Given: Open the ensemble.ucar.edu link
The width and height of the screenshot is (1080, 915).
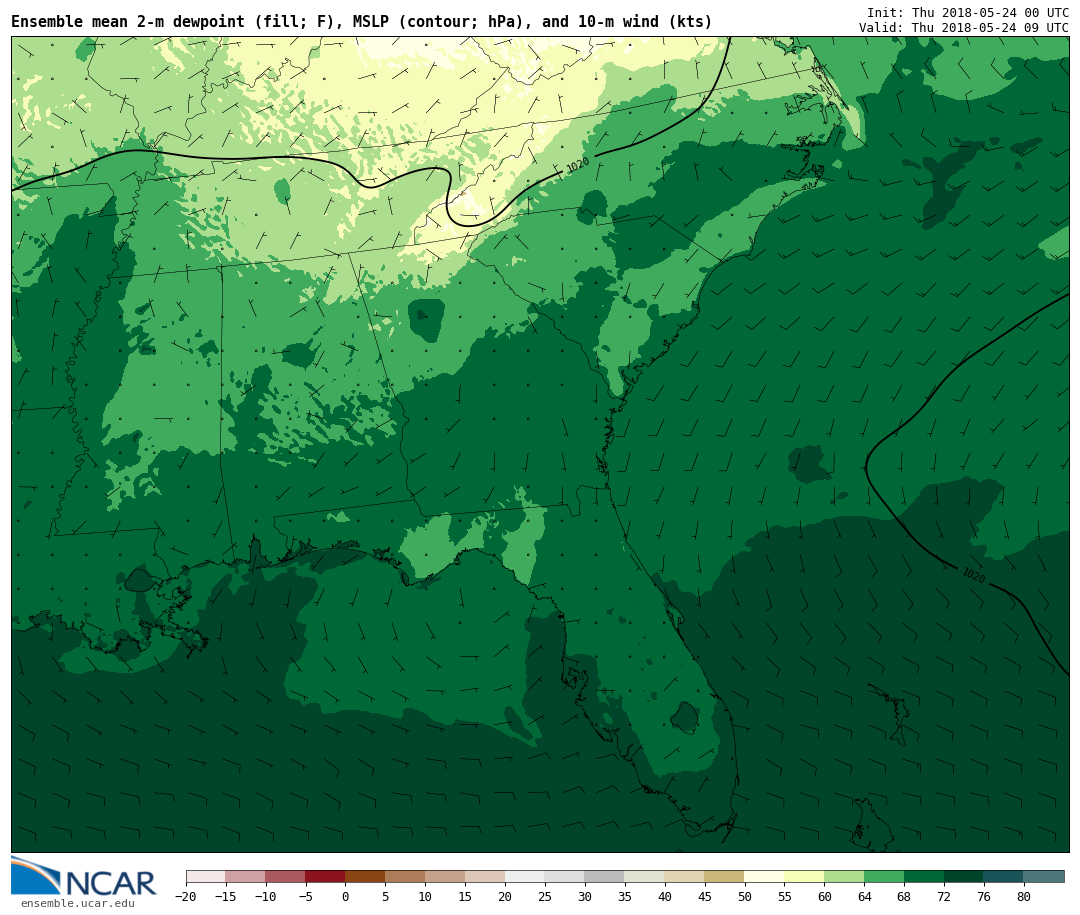Looking at the screenshot, I should tap(77, 904).
